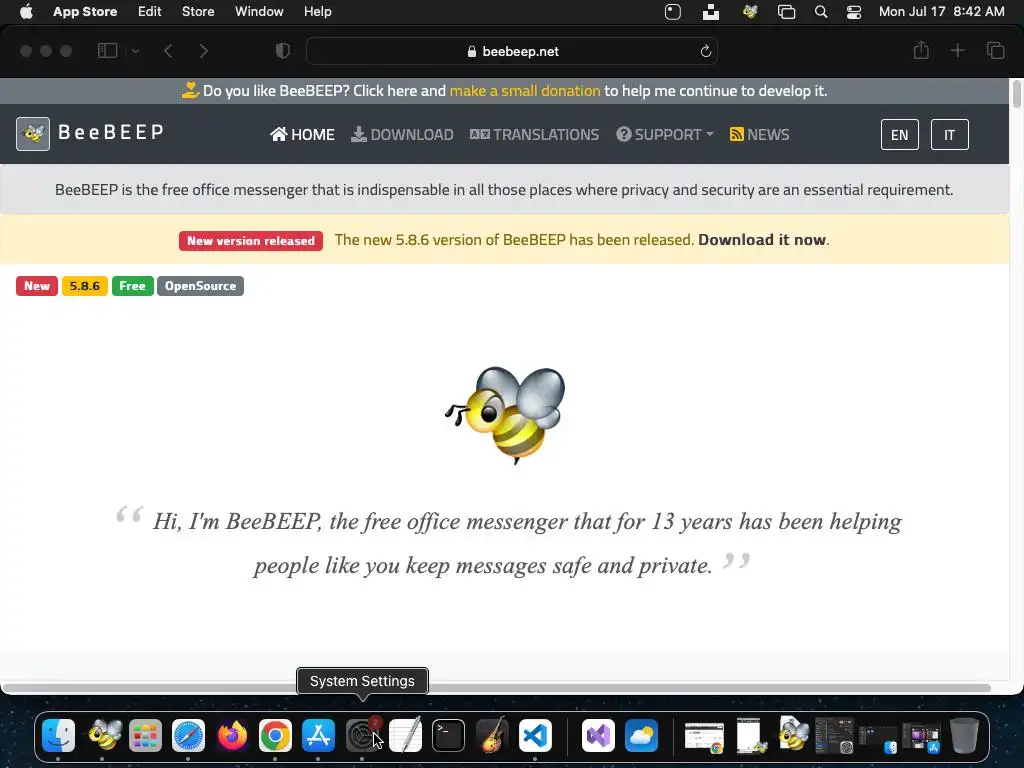
Task: Expand the SUPPORT dropdown menu
Action: pyautogui.click(x=665, y=134)
